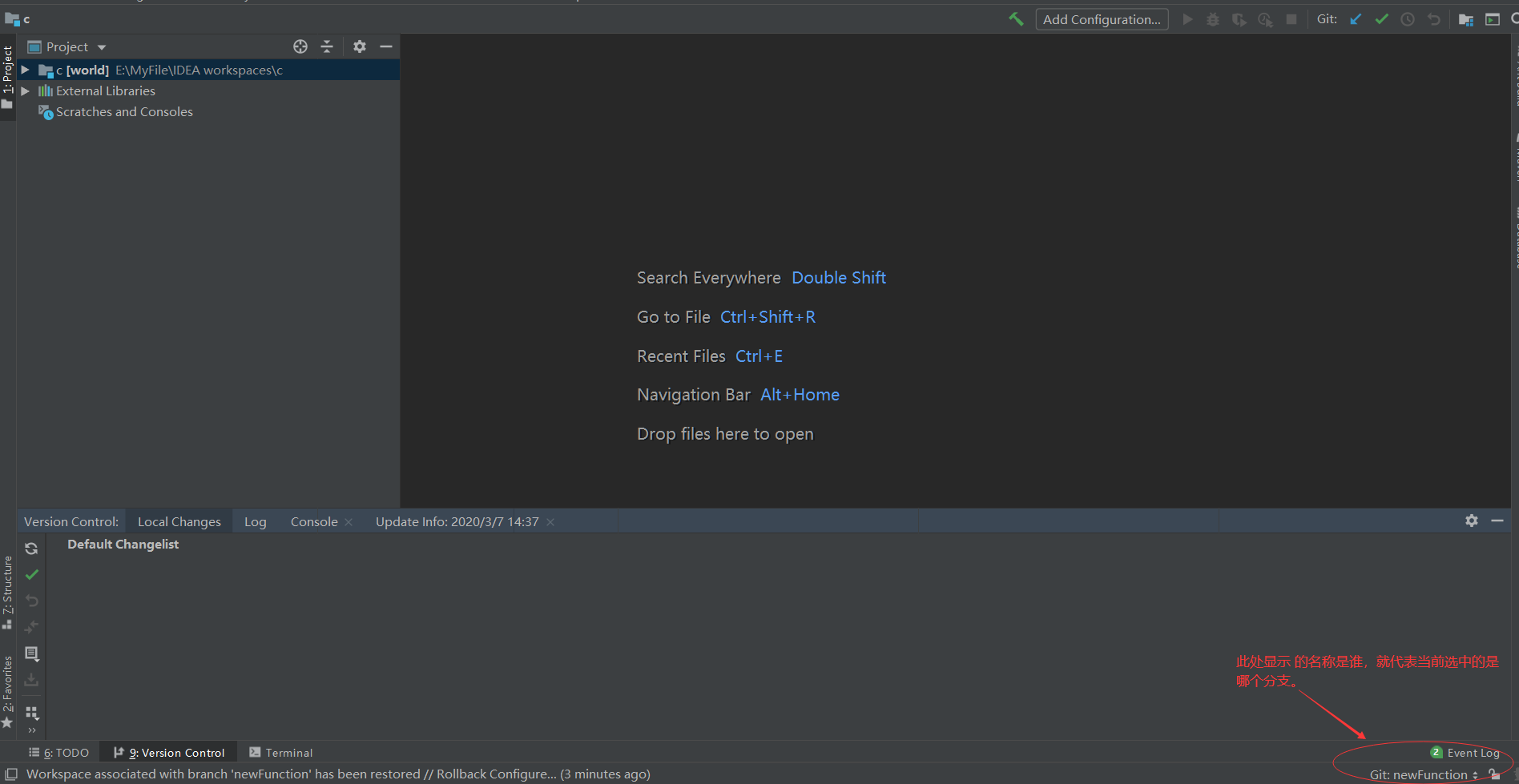Screen dimensions: 1519x784
Task: Click the Build Project hammer icon
Action: click(1016, 19)
